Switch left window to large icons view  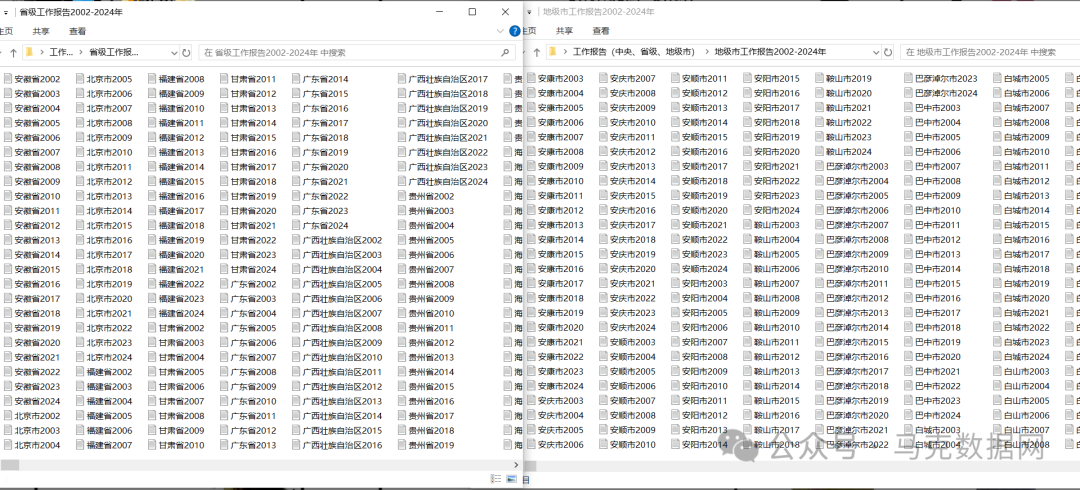pyautogui.click(x=512, y=478)
